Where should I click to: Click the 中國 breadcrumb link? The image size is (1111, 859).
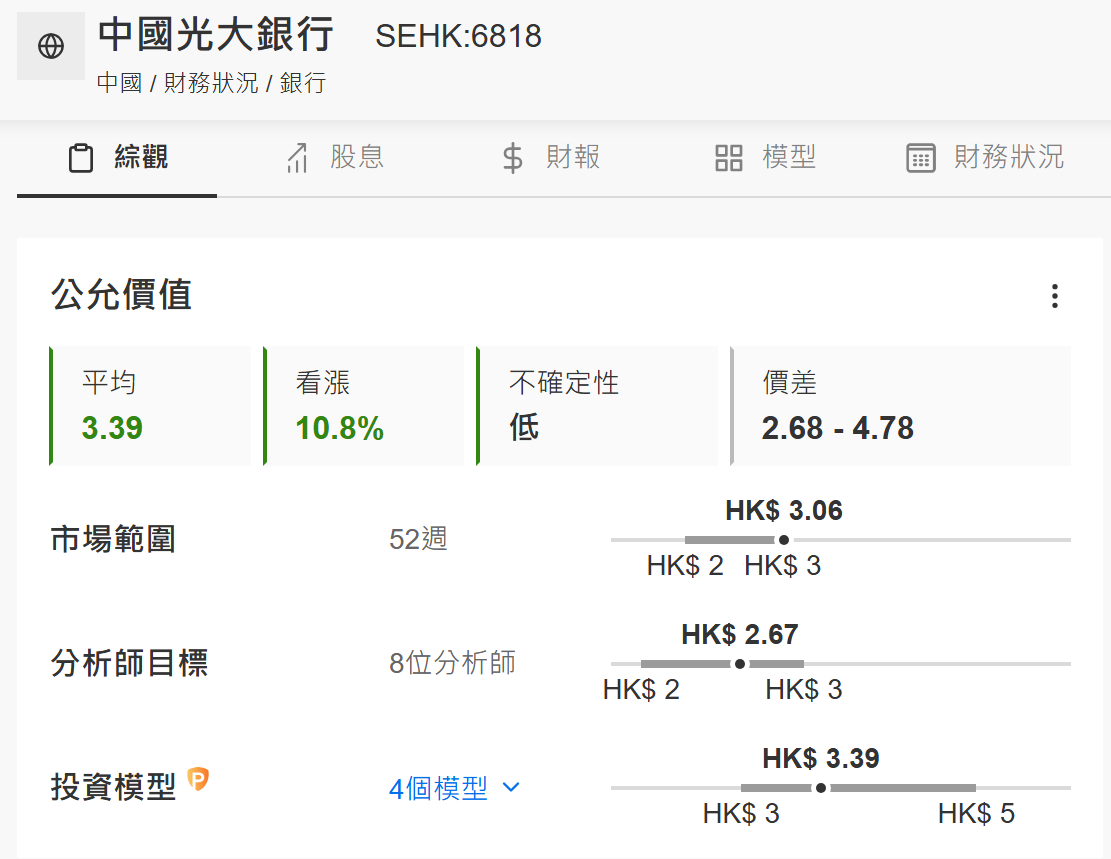pyautogui.click(x=119, y=83)
